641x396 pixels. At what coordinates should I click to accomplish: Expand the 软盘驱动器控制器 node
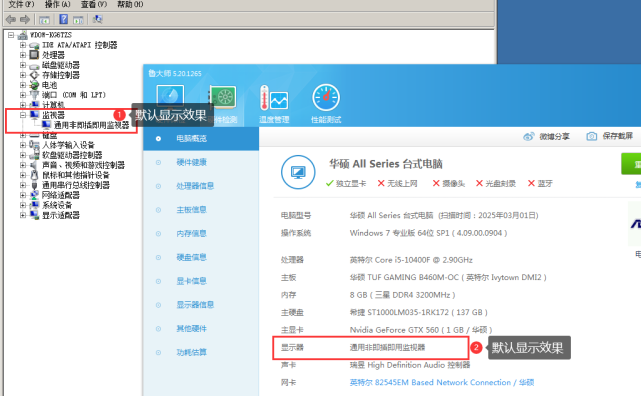pos(23,155)
